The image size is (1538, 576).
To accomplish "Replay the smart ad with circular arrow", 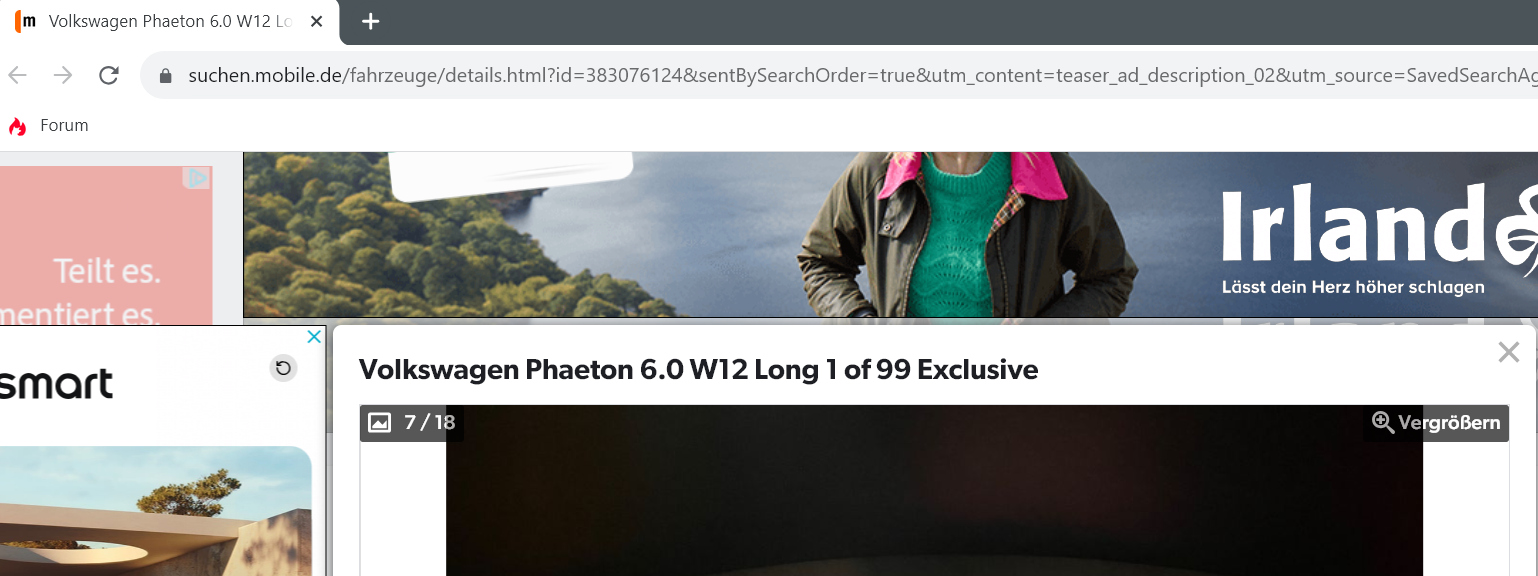I will (x=283, y=368).
